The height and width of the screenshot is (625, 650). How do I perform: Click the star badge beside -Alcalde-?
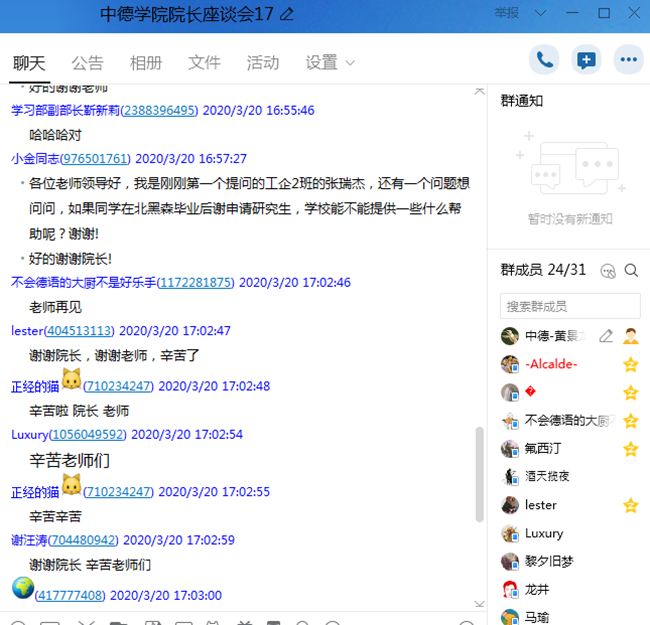pos(630,364)
